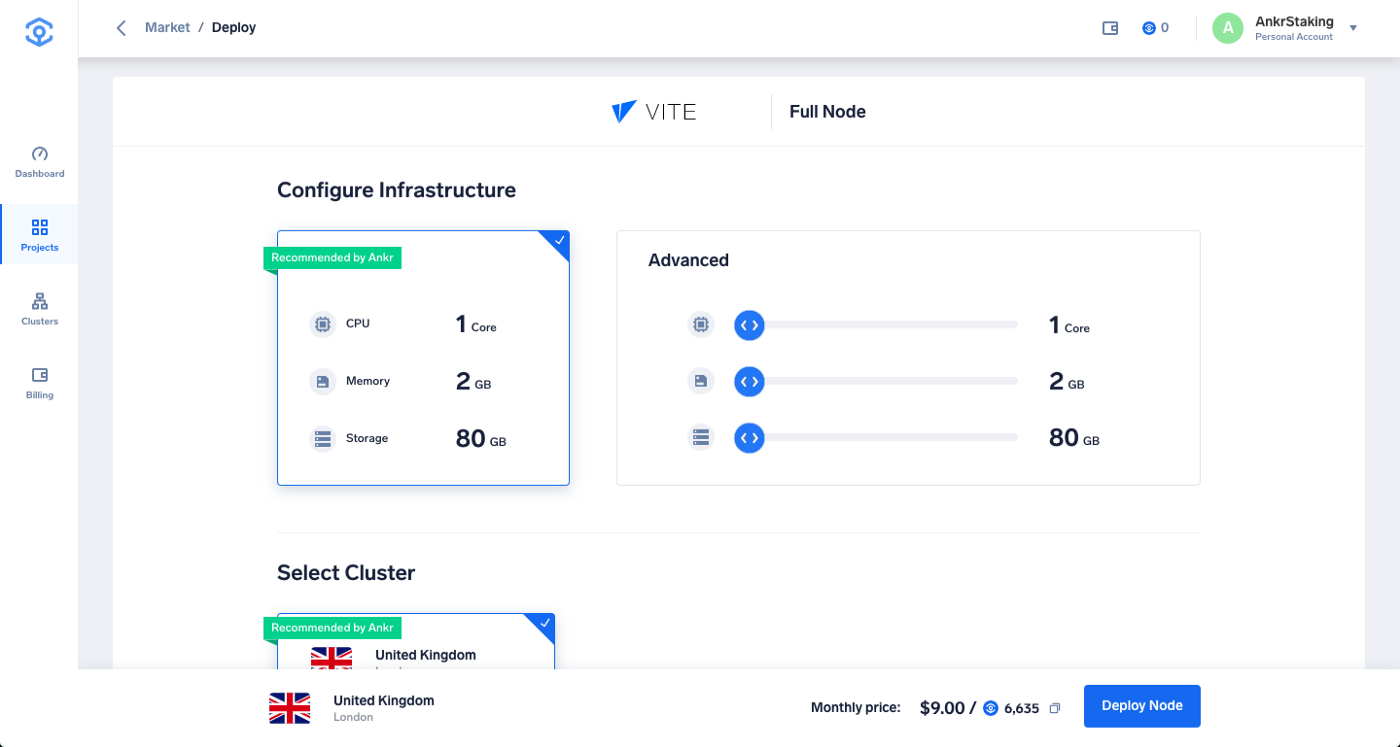Image resolution: width=1400 pixels, height=747 pixels.
Task: Click the storage slider handle in Advanced
Action: tap(749, 438)
